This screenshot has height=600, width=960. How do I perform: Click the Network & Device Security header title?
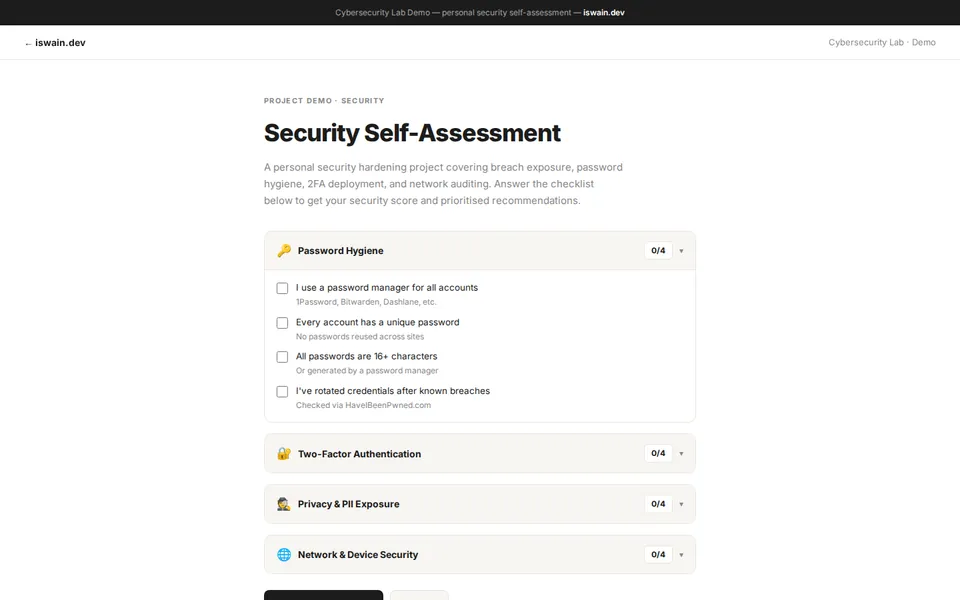click(x=358, y=555)
